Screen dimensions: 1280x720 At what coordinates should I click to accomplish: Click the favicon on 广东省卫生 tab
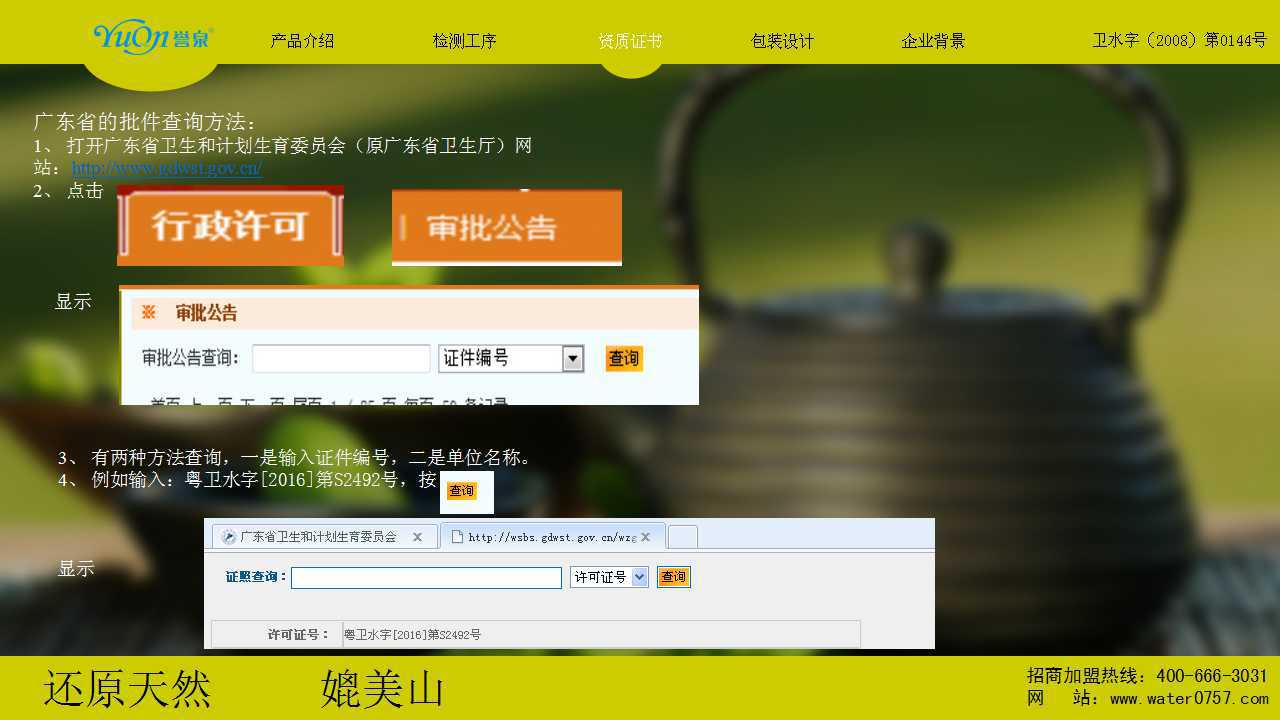coord(229,537)
